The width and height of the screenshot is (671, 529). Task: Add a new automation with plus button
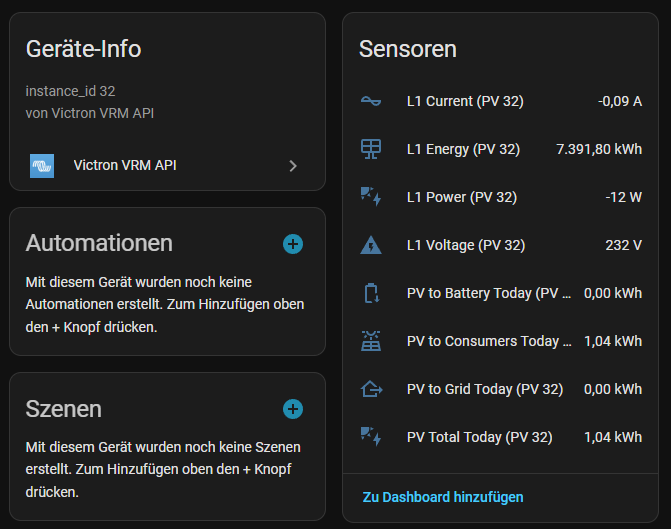293,243
